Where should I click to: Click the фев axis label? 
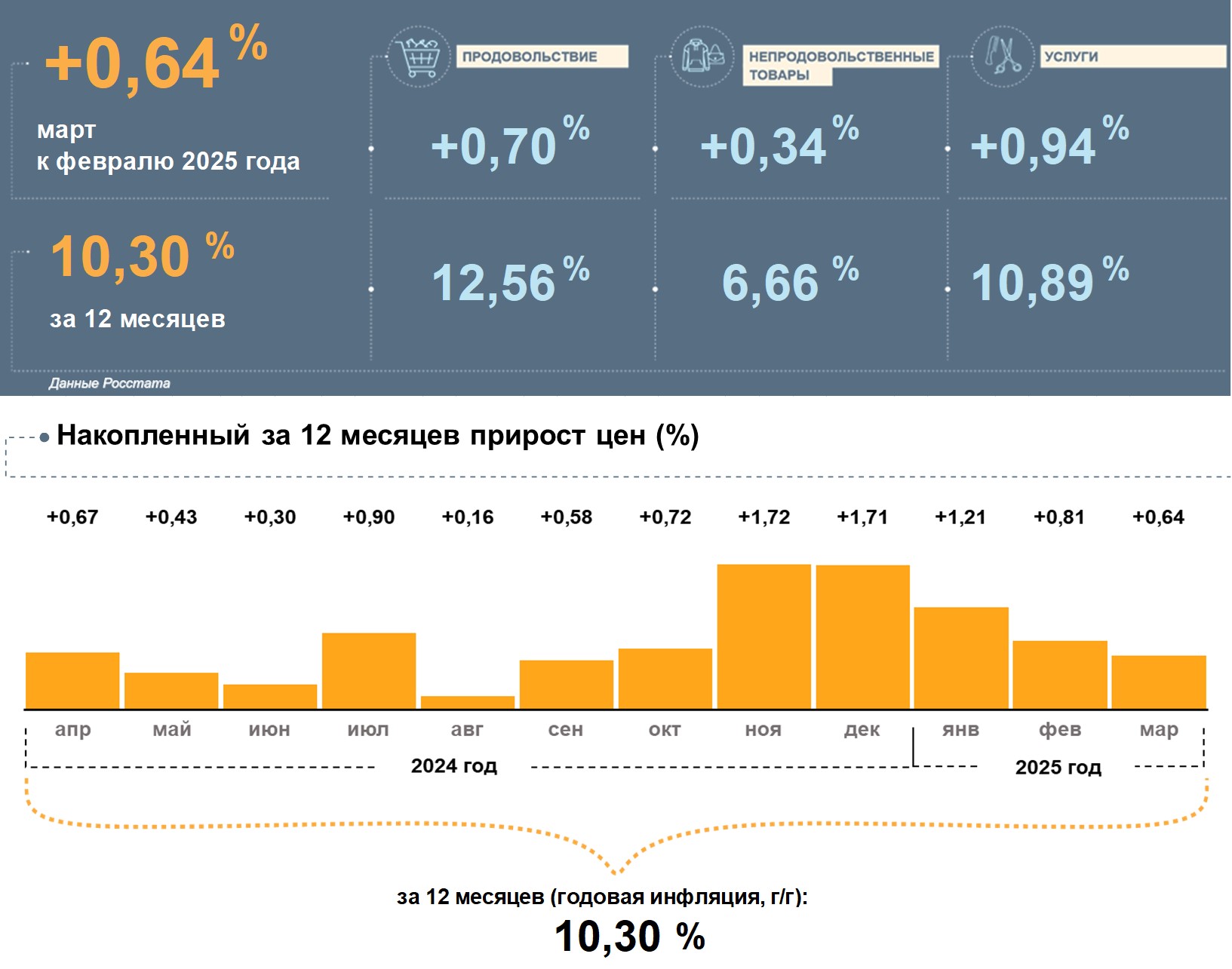[x=1060, y=730]
